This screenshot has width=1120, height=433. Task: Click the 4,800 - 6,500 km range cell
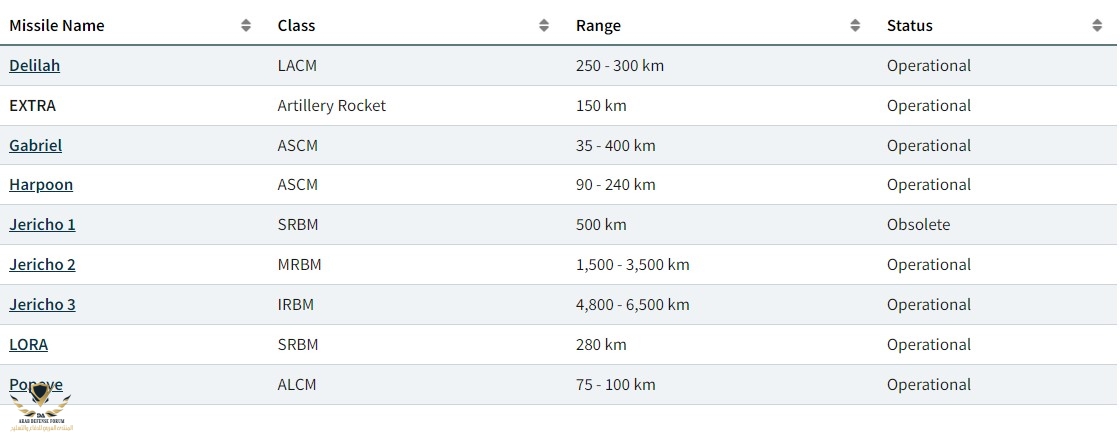pyautogui.click(x=632, y=305)
